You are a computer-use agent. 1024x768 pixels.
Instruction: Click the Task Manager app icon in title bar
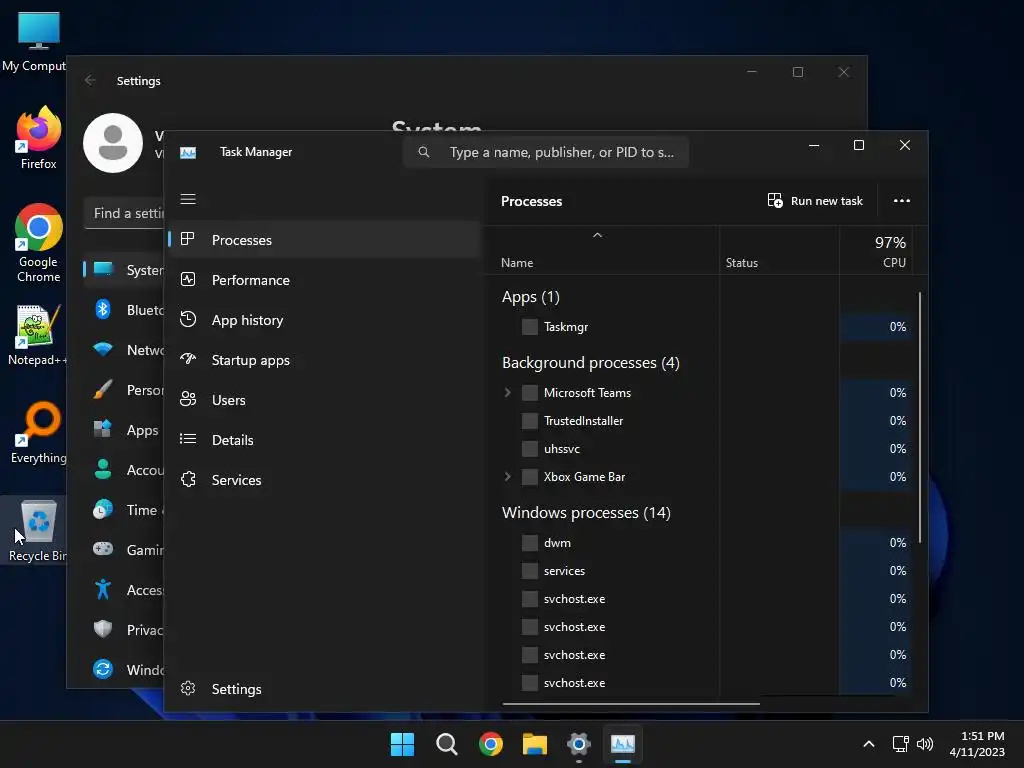click(188, 152)
